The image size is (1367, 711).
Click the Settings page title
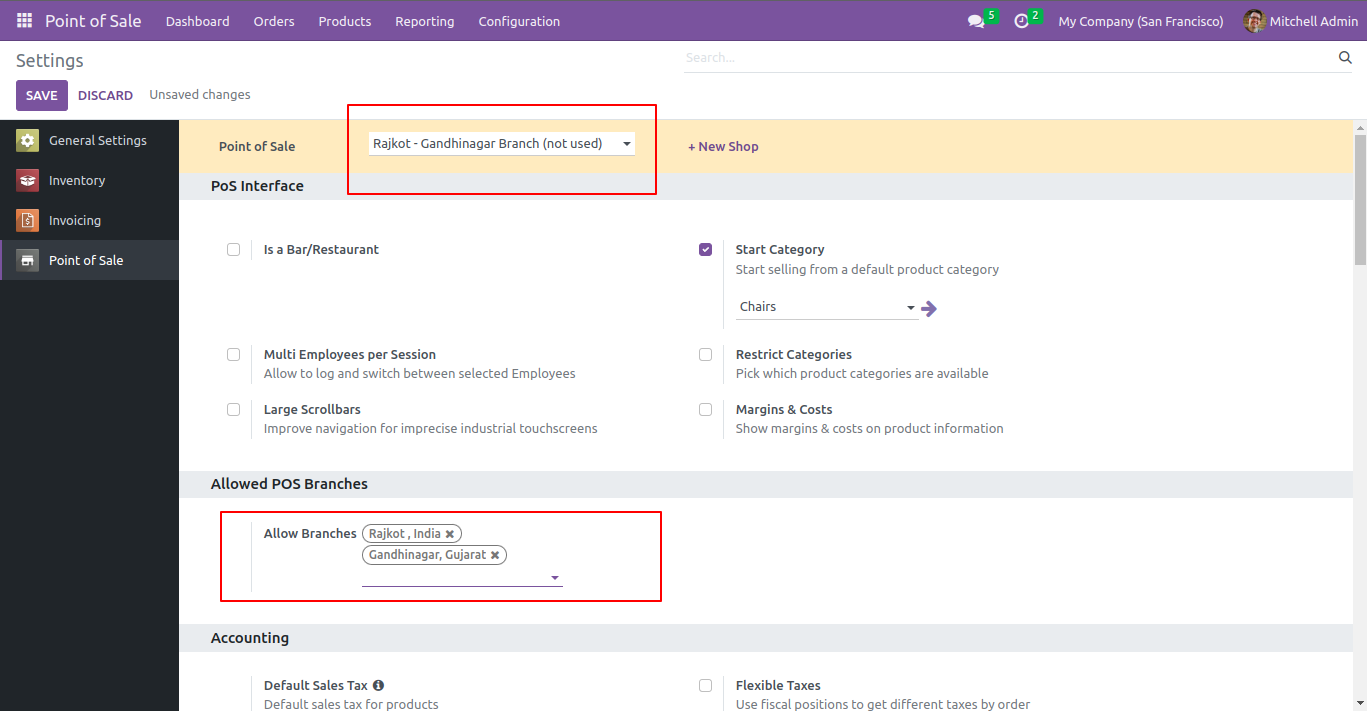pos(50,61)
